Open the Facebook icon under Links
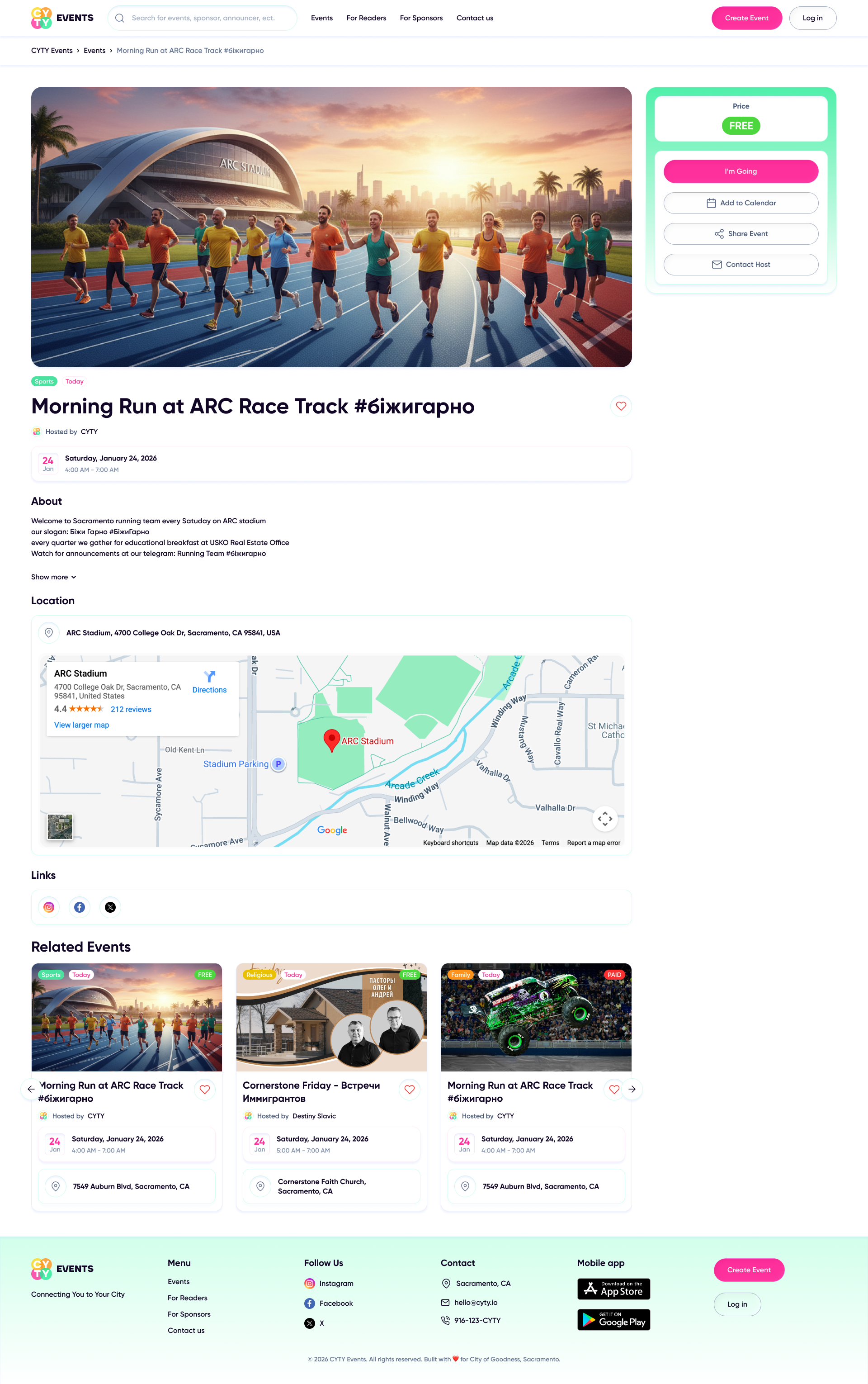This screenshot has width=868, height=1384. [80, 907]
